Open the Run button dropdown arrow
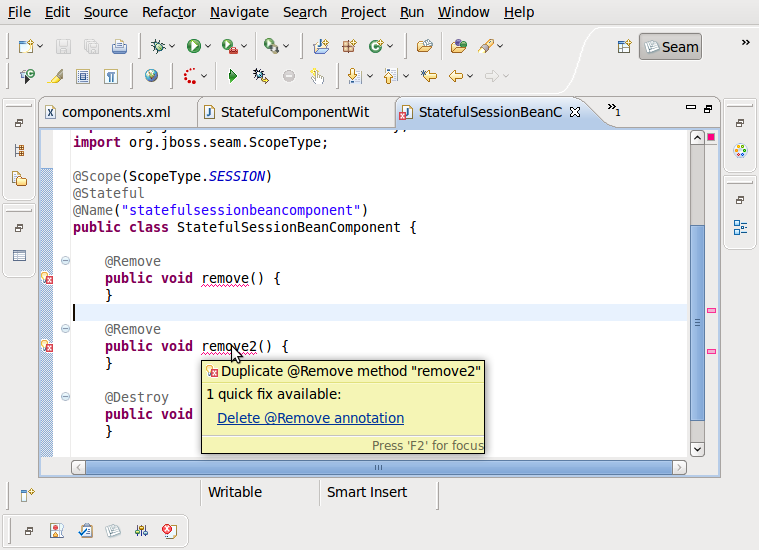Viewport: 759px width, 550px height. point(210,47)
